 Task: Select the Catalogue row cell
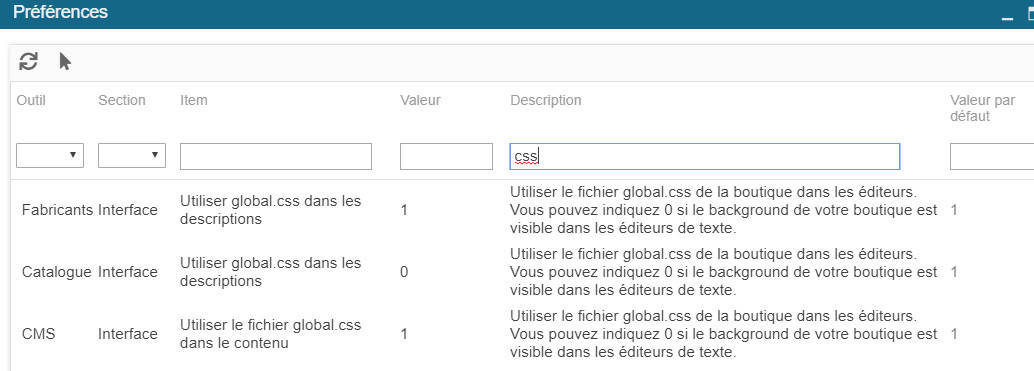[x=57, y=271]
